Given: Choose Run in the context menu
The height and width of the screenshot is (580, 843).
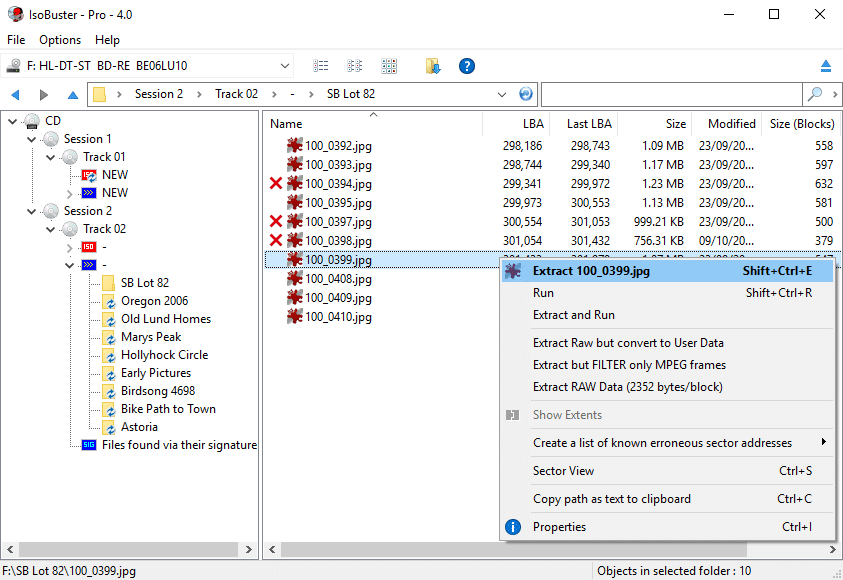Looking at the screenshot, I should 667,293.
